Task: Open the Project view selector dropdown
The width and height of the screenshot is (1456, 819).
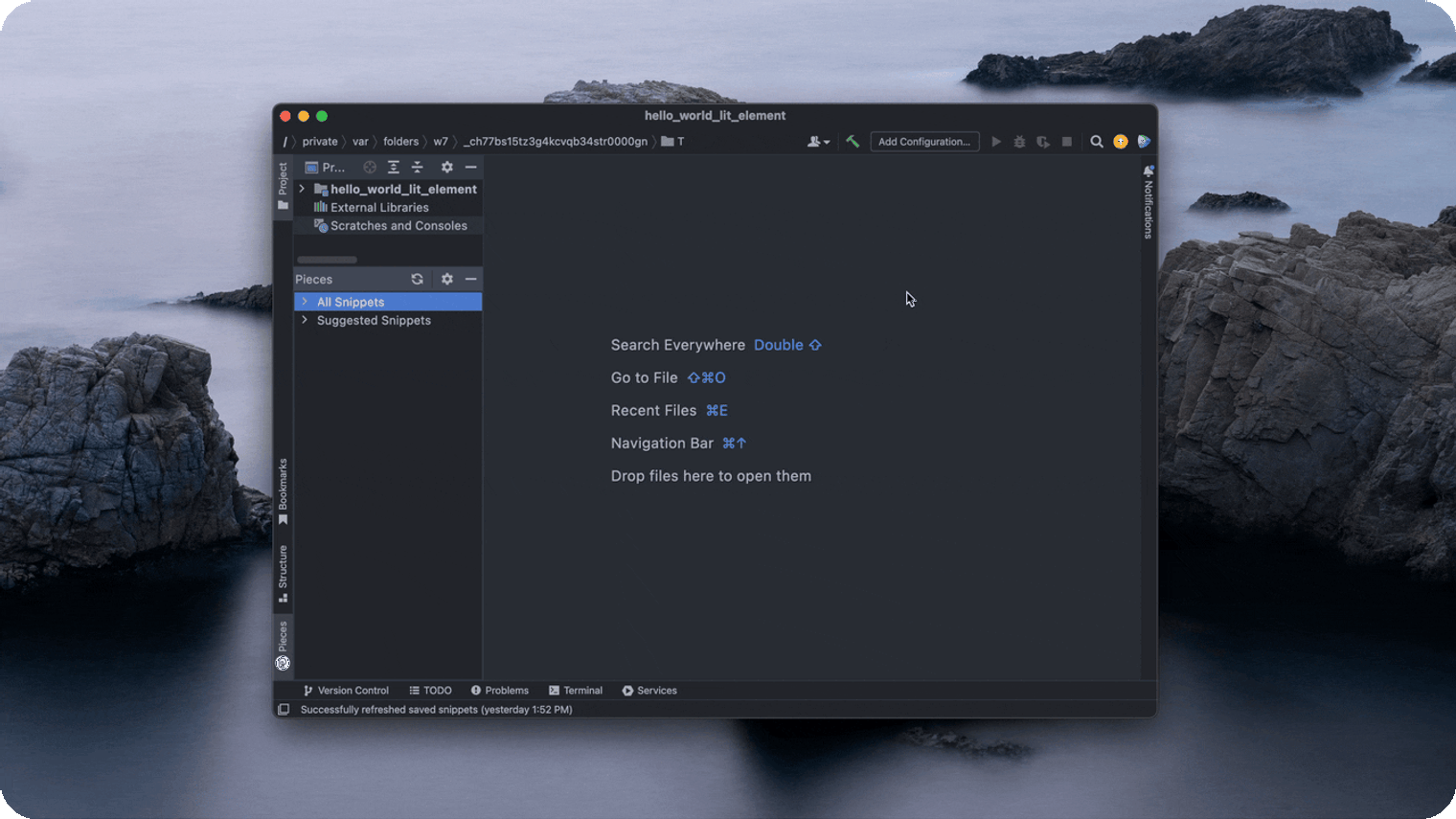Action: (x=326, y=167)
